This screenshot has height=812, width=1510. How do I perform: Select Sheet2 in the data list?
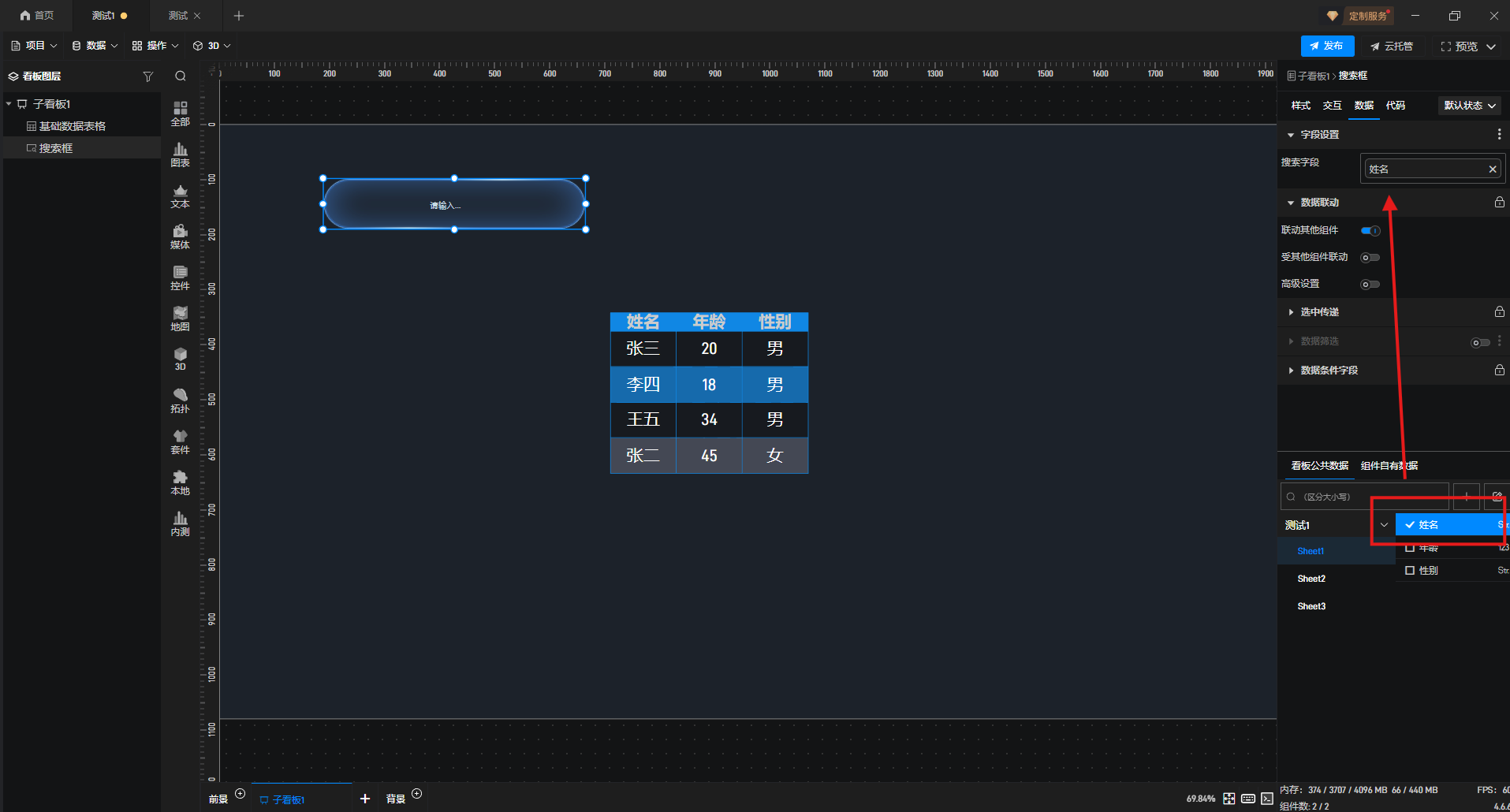(x=1311, y=579)
